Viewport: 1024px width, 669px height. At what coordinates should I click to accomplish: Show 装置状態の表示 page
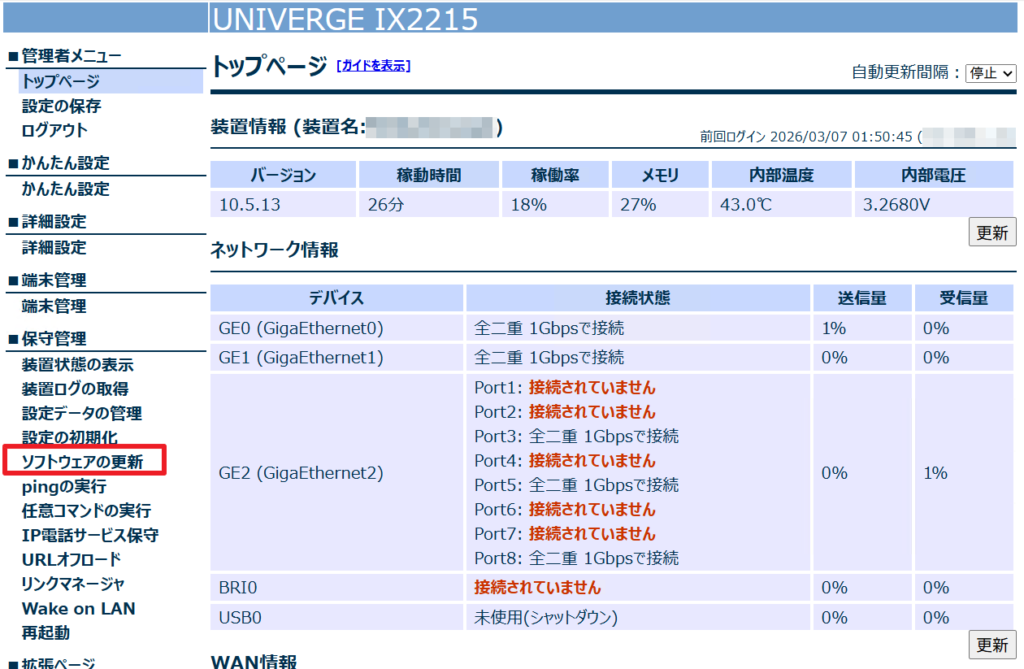point(77,365)
